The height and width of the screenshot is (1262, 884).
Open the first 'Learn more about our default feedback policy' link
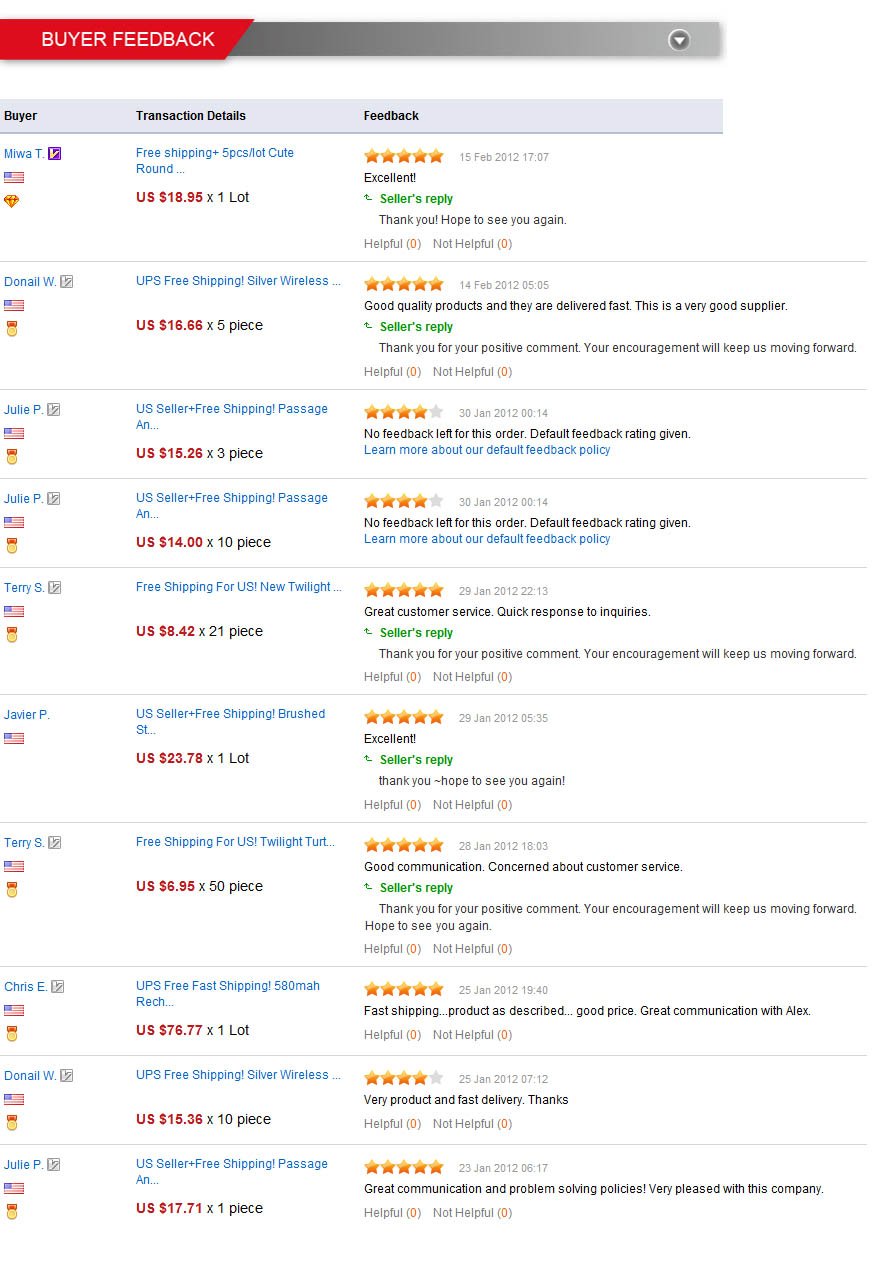point(487,450)
